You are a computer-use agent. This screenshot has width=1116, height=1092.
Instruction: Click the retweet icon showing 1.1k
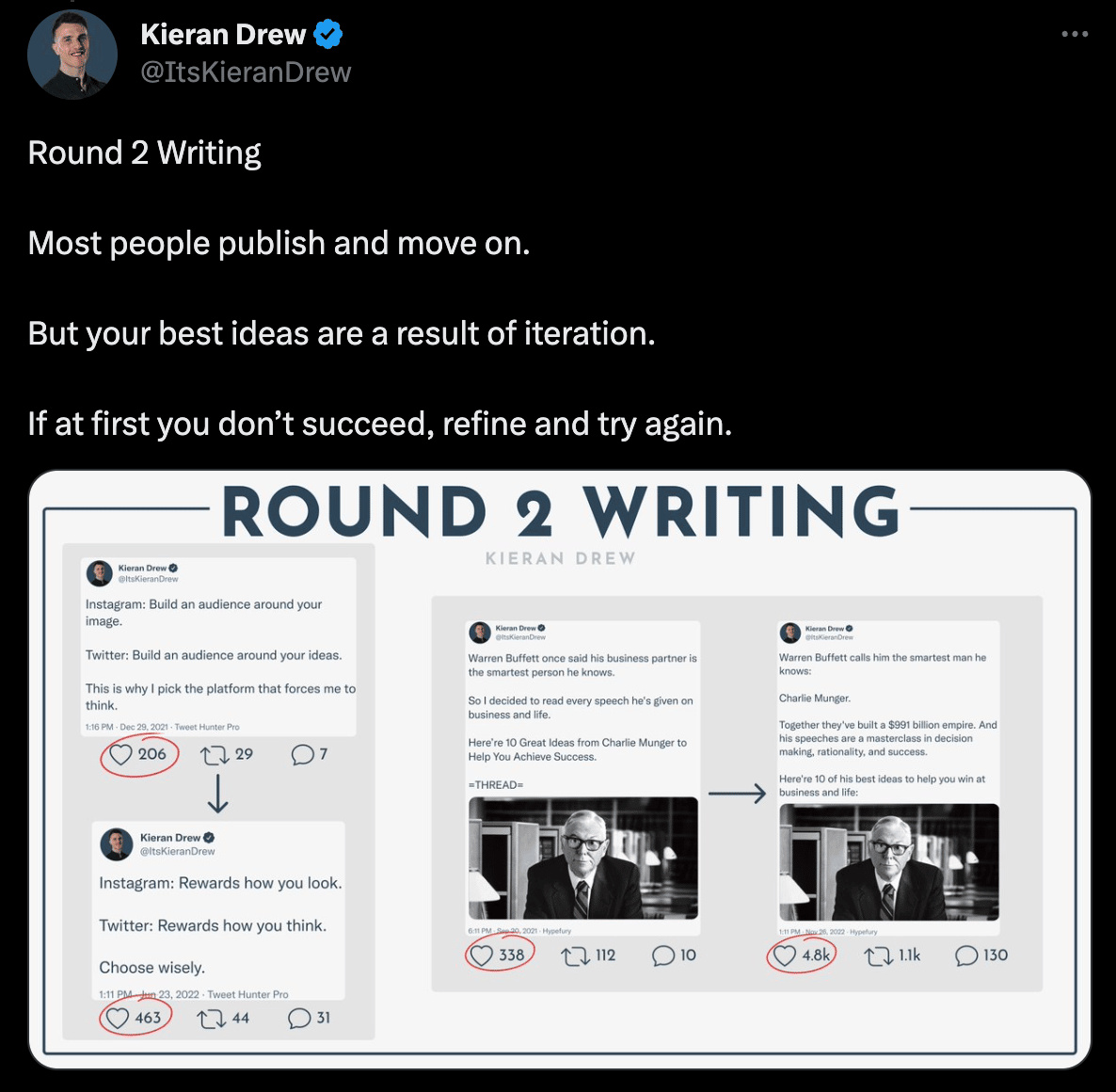coord(878,956)
